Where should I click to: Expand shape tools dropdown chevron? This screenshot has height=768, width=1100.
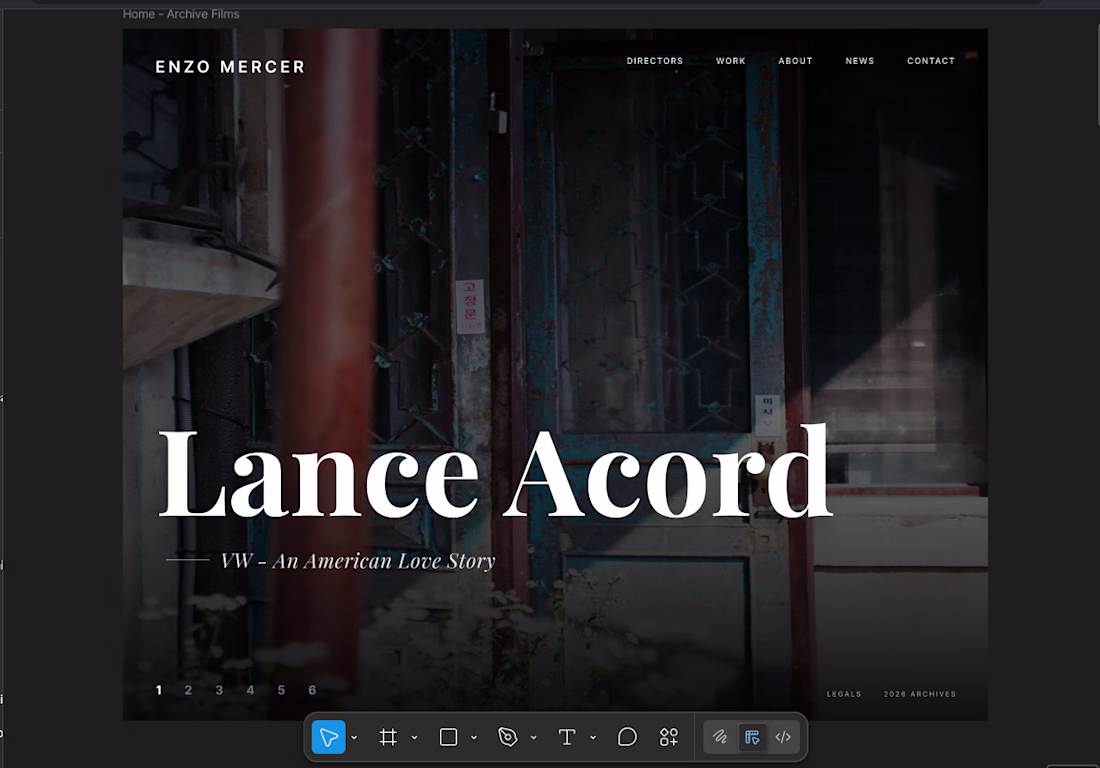(474, 738)
